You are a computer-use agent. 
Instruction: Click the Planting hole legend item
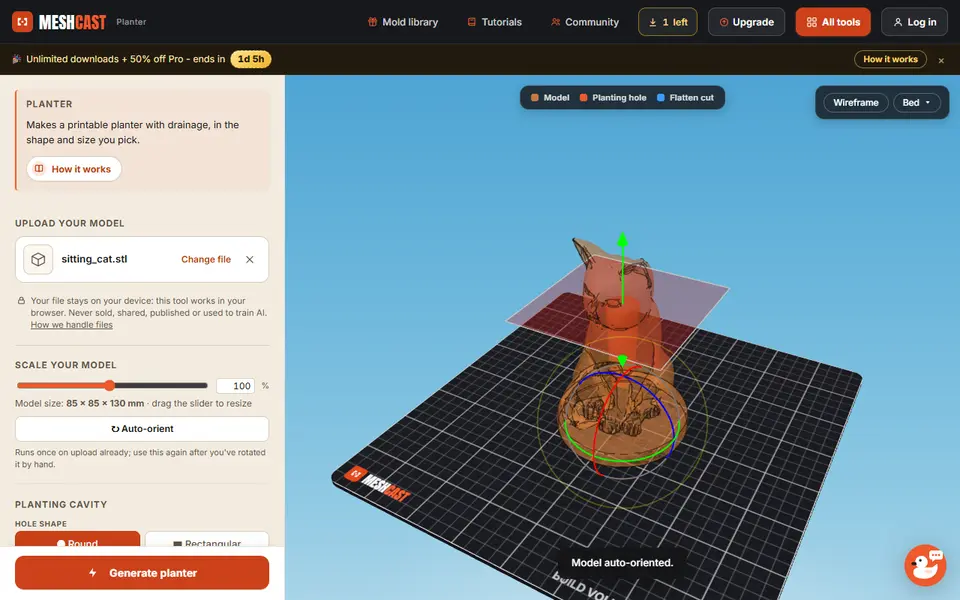(x=613, y=98)
